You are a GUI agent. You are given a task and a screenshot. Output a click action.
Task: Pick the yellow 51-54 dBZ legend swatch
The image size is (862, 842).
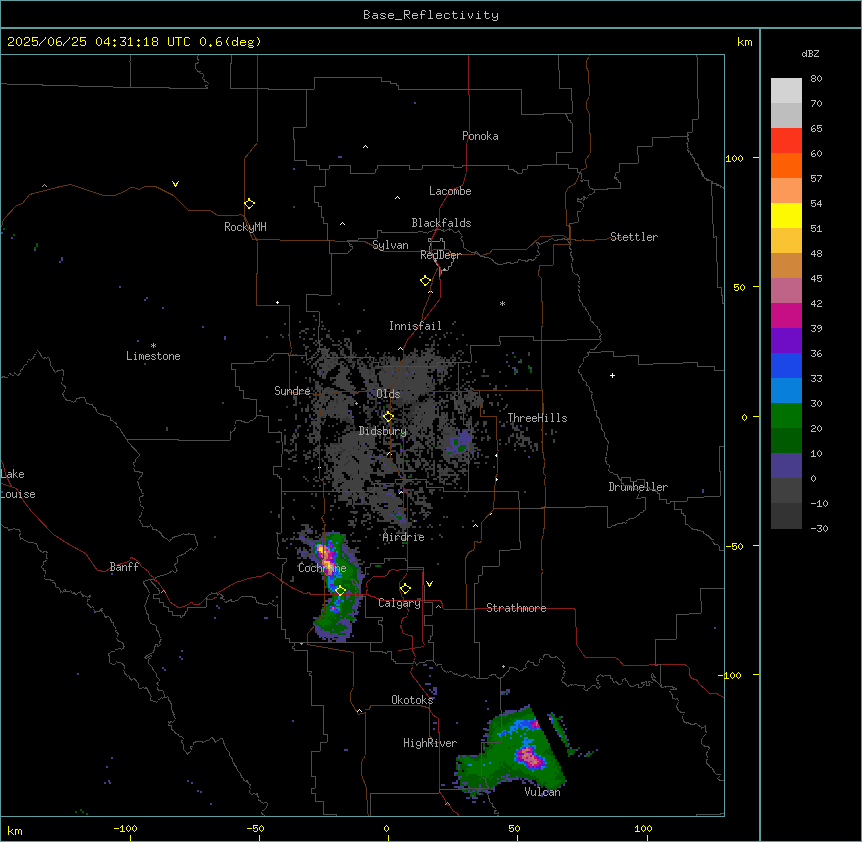coord(786,215)
